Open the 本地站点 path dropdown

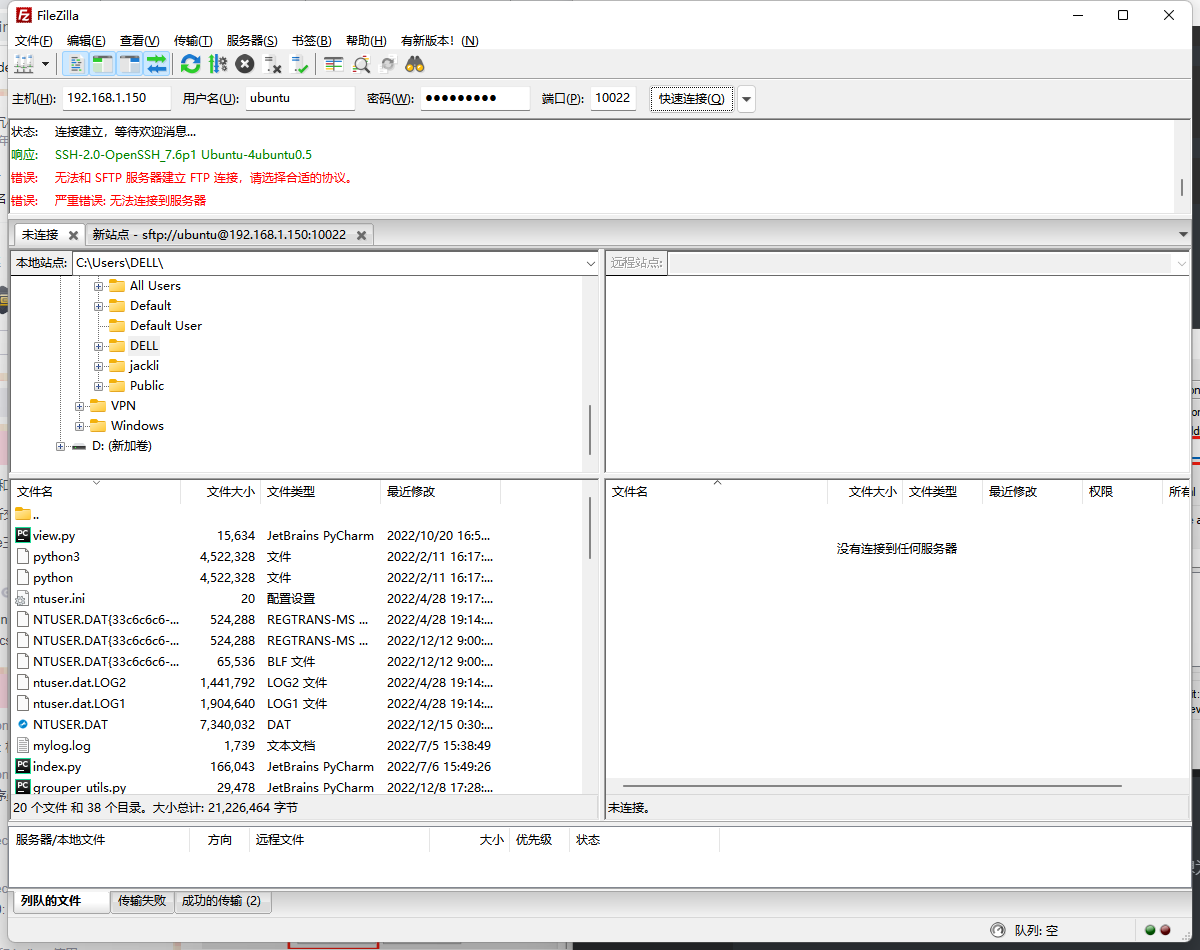tap(590, 263)
